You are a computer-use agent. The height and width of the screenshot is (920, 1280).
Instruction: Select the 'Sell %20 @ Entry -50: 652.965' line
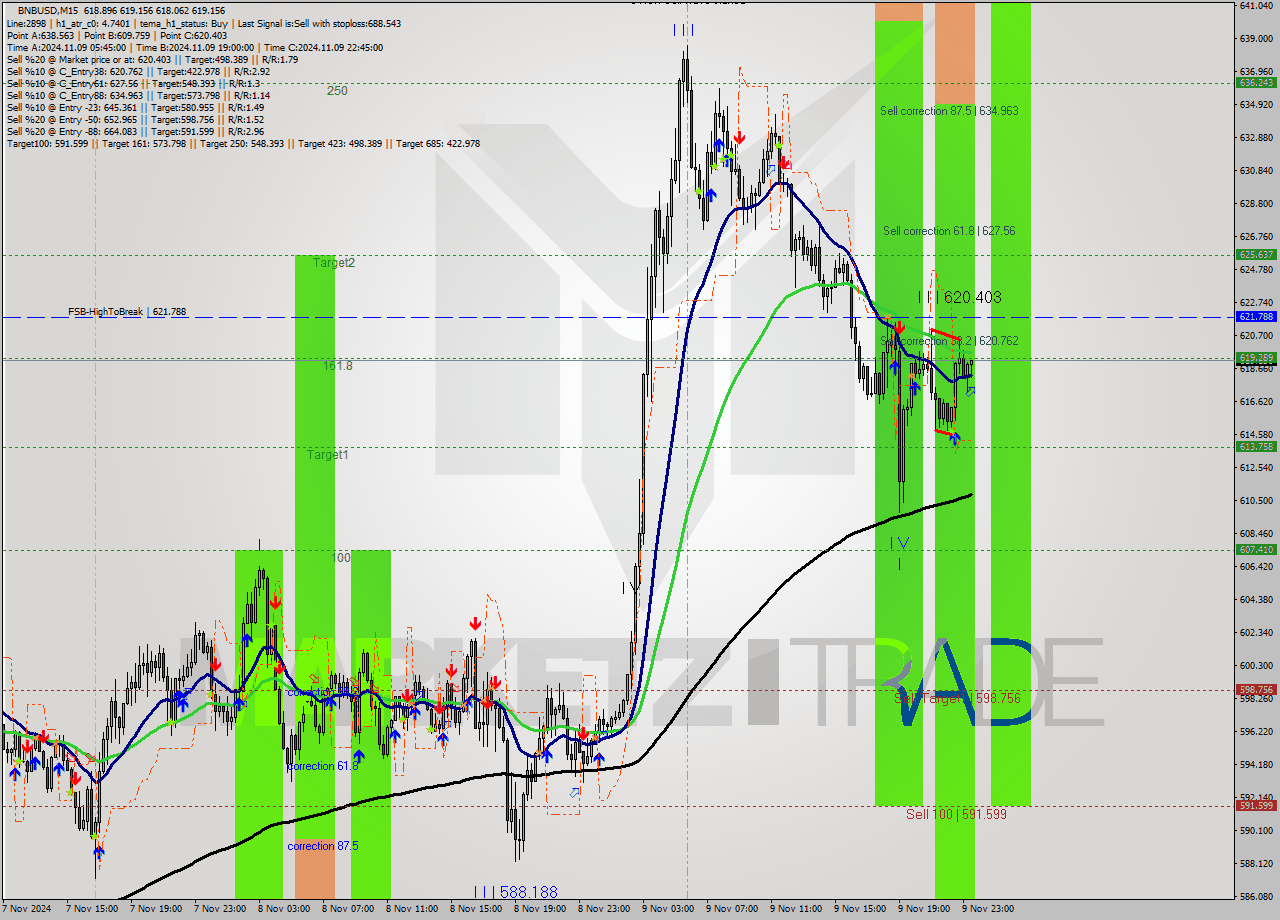pos(135,119)
